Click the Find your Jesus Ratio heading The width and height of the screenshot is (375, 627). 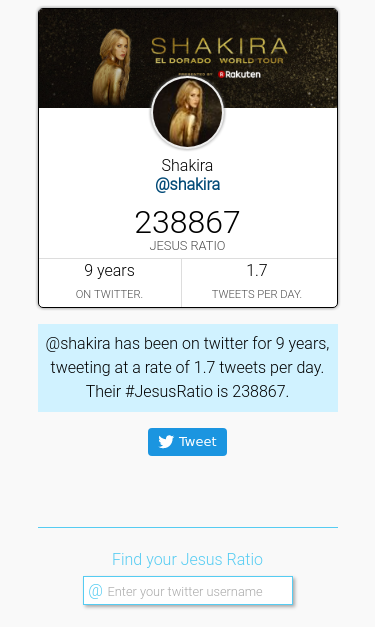click(188, 559)
